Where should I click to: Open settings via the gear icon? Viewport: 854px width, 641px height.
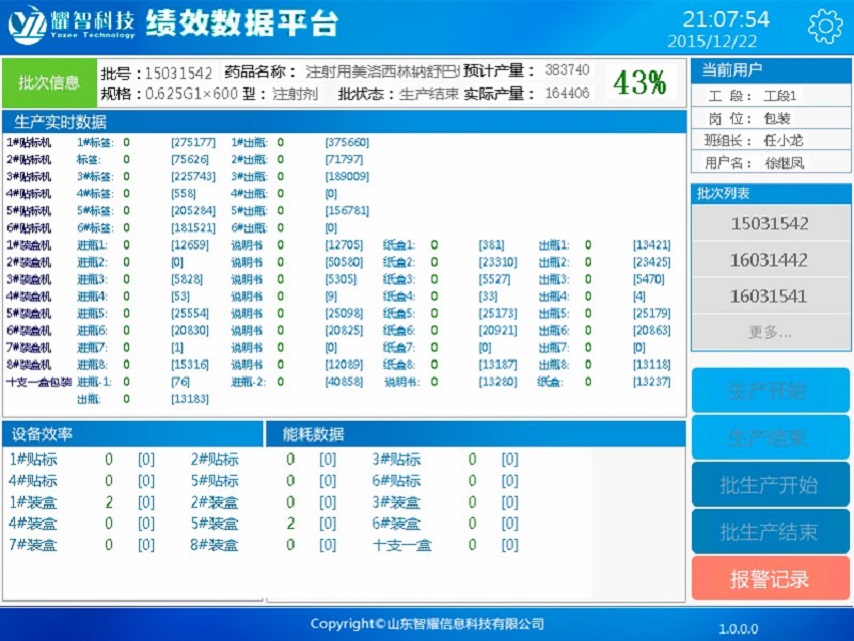(825, 26)
